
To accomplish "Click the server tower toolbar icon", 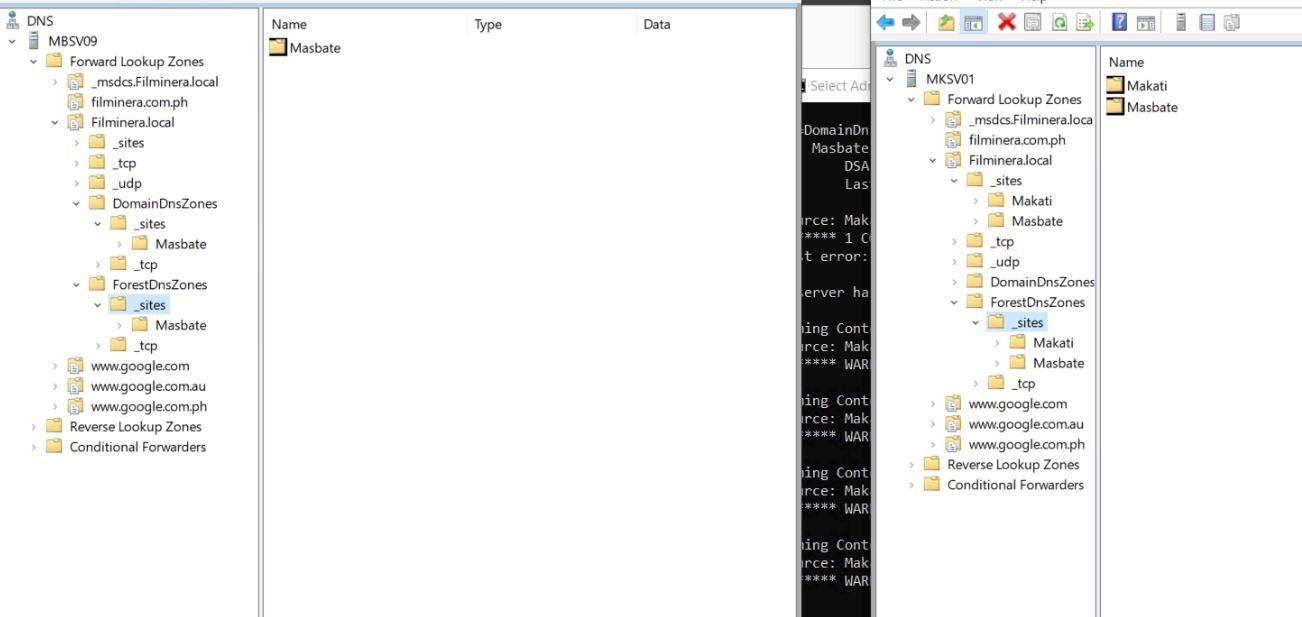I will coord(1181,22).
